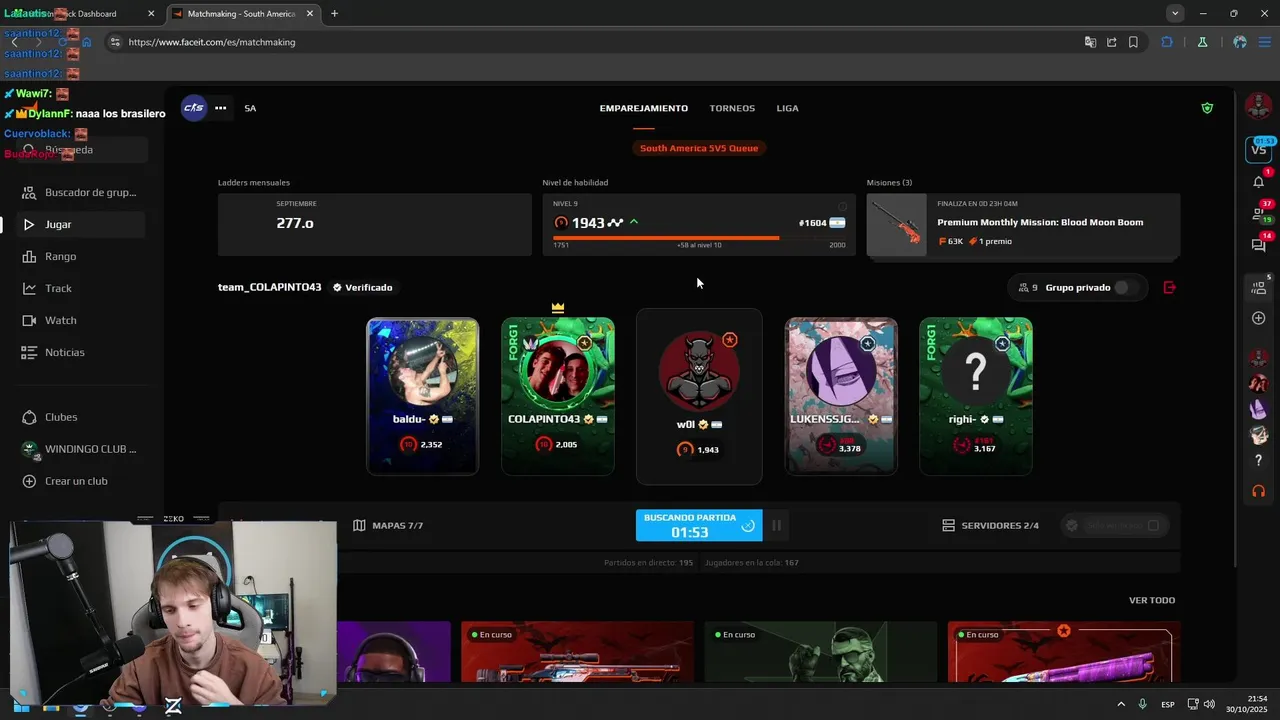Open the first En curso sniper rifle card
The image size is (1280, 720).
577,652
